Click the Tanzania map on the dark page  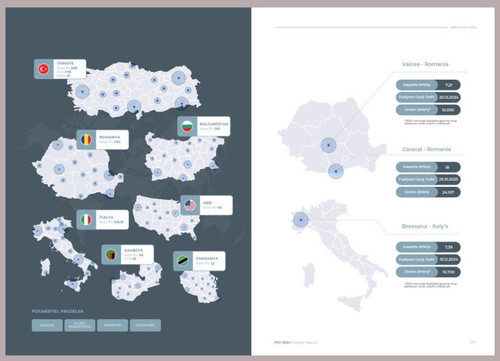point(200,287)
